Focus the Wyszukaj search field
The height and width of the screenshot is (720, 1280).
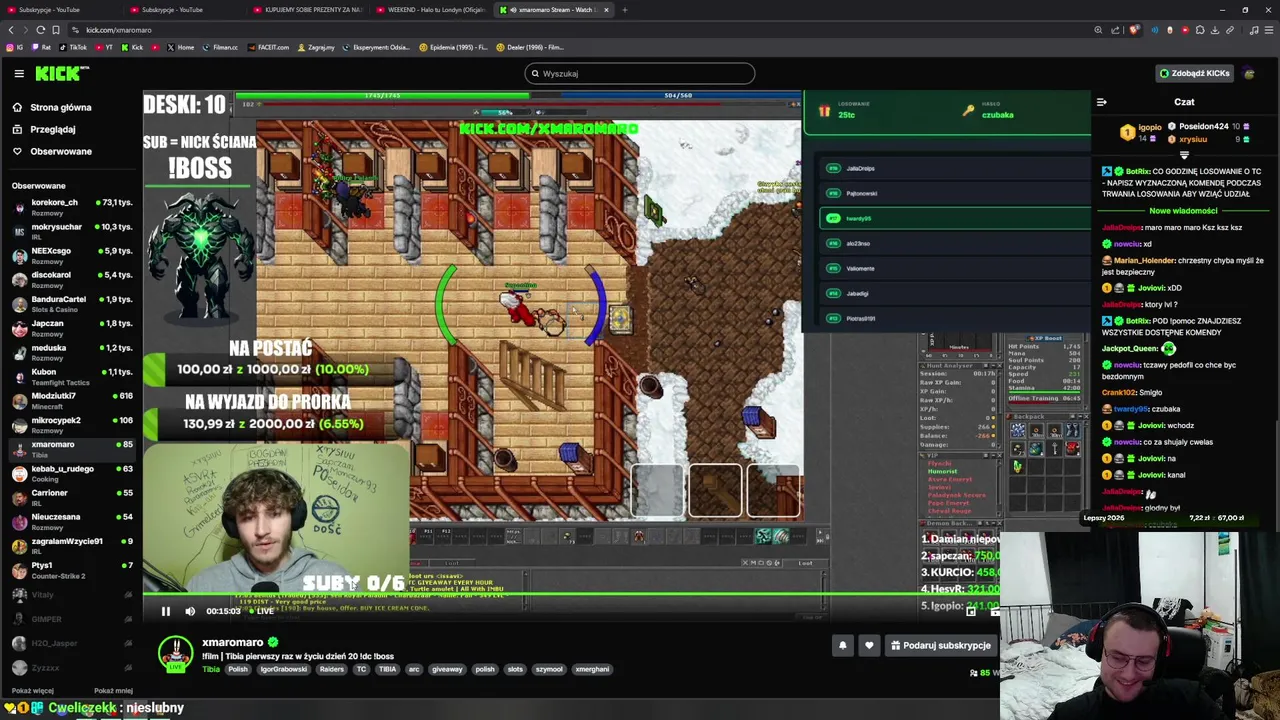coord(640,73)
